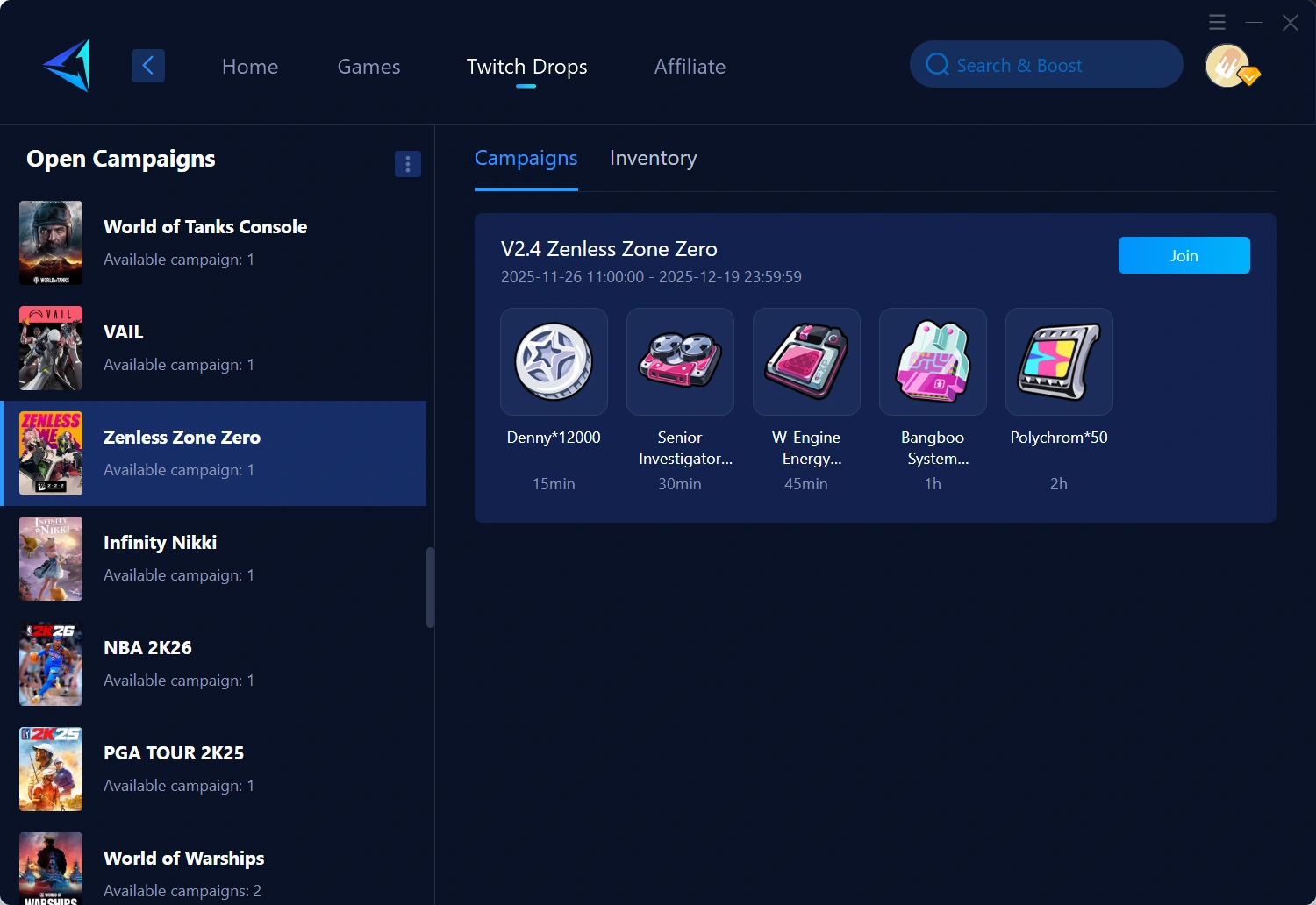Screen dimensions: 1316x905
Task: Navigate to the Home page
Action: coord(250,67)
